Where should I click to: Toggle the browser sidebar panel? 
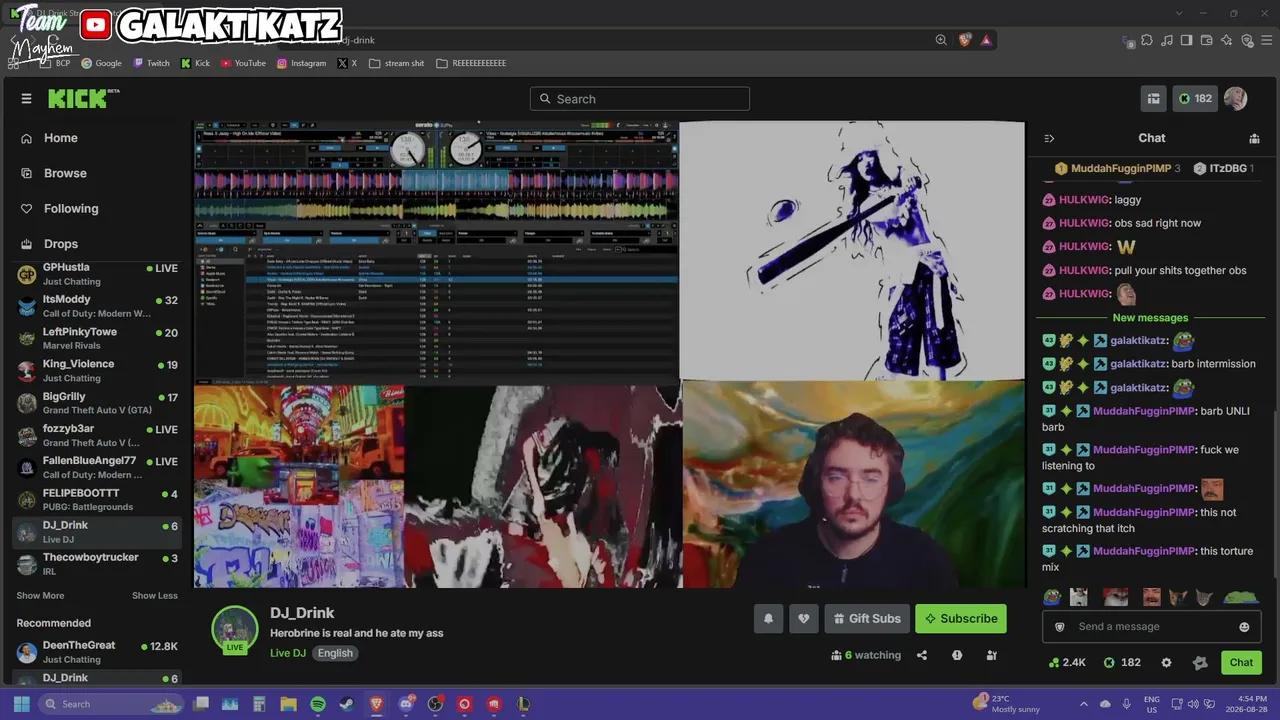(x=1187, y=40)
